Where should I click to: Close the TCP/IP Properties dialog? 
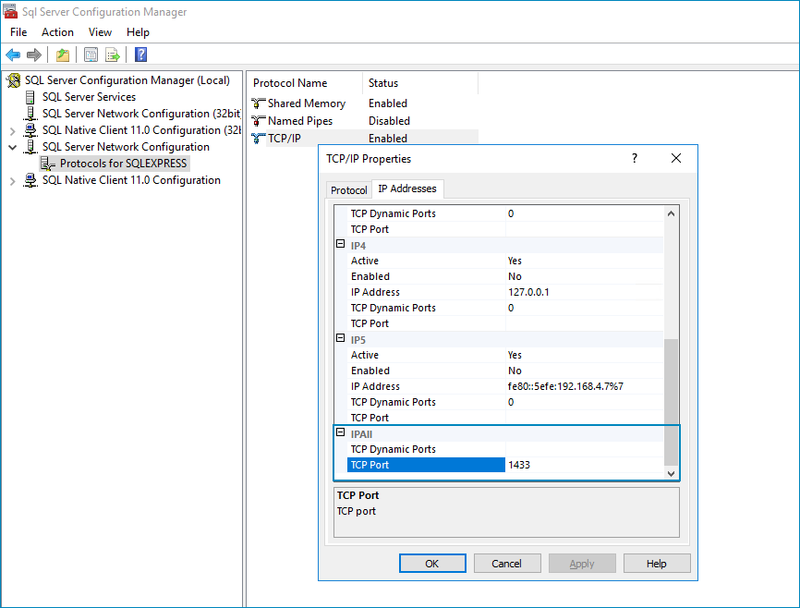[x=676, y=159]
